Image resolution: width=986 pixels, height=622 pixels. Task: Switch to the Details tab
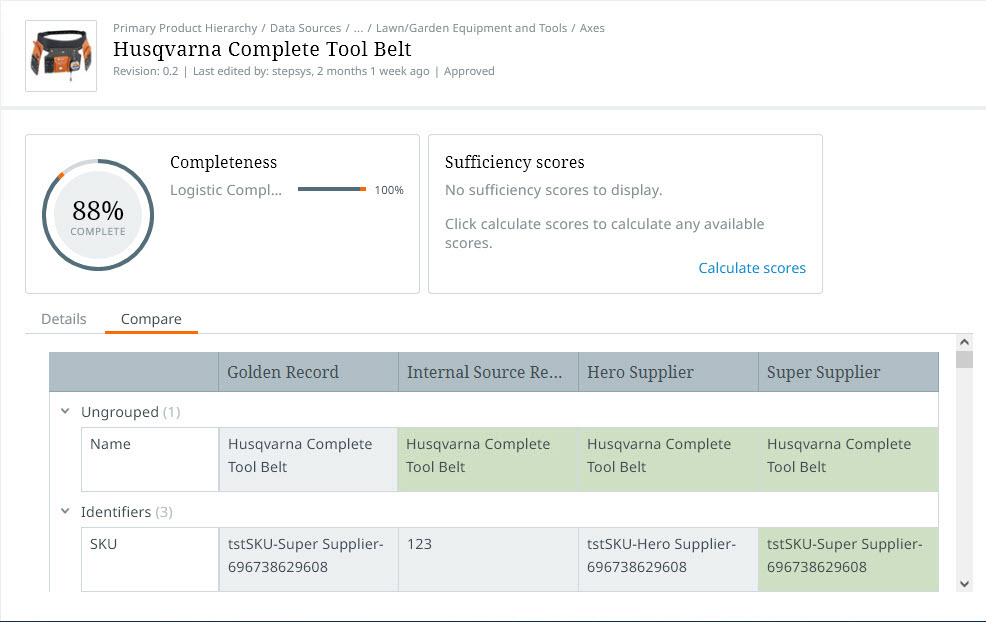pos(64,319)
